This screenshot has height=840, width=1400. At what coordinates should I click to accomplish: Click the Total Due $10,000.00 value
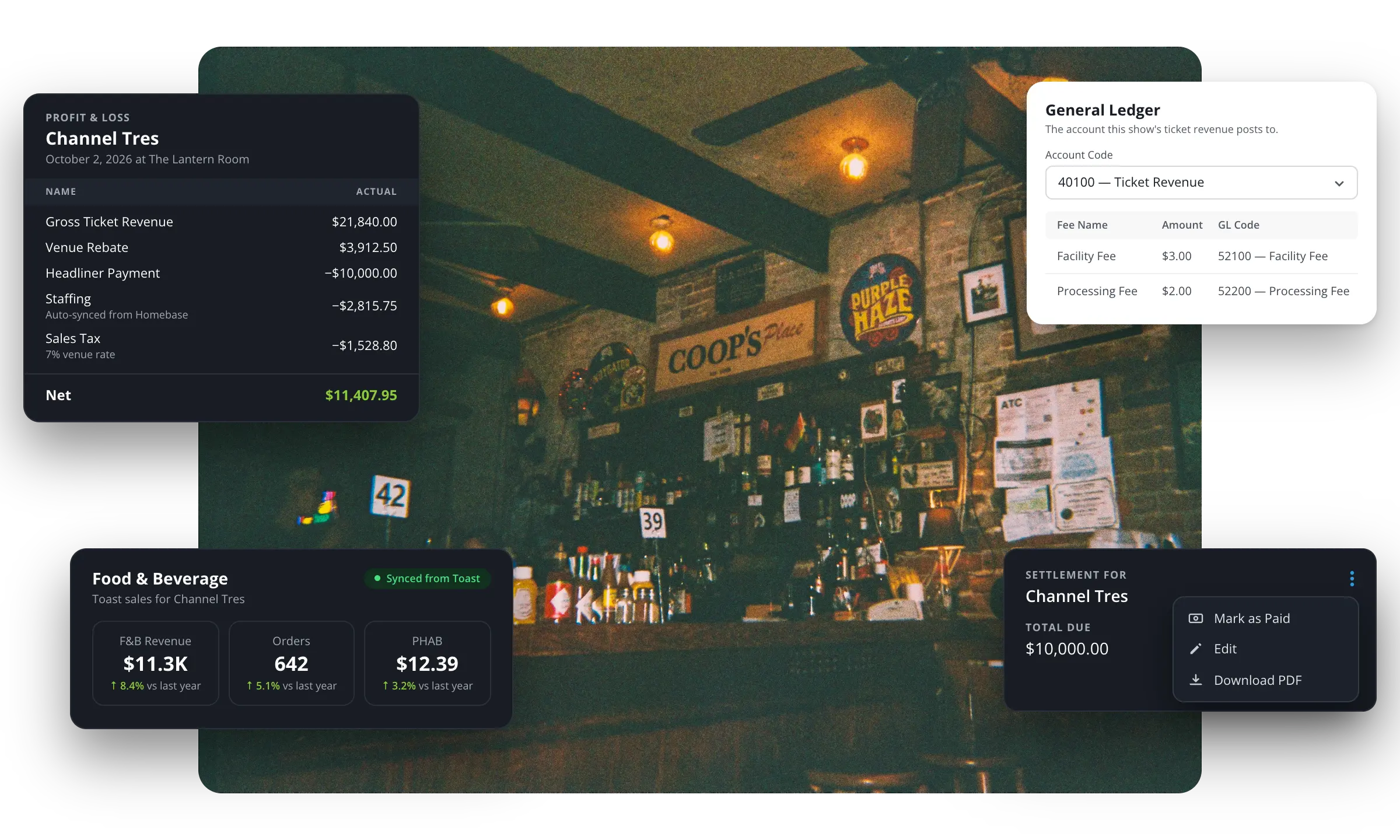tap(1067, 649)
